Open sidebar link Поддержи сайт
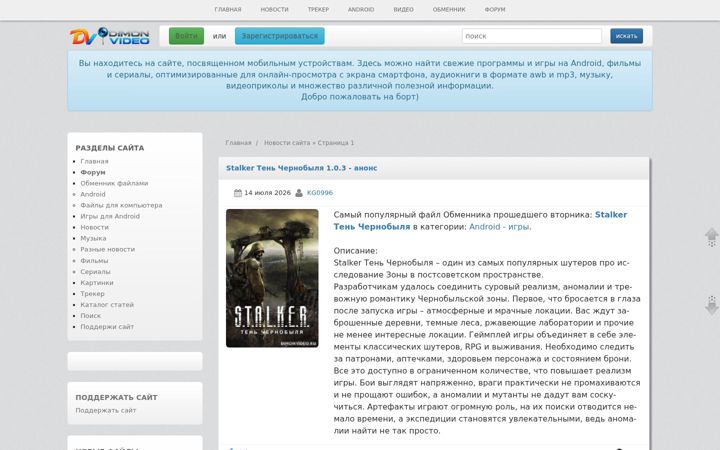The height and width of the screenshot is (450, 720). [x=107, y=326]
